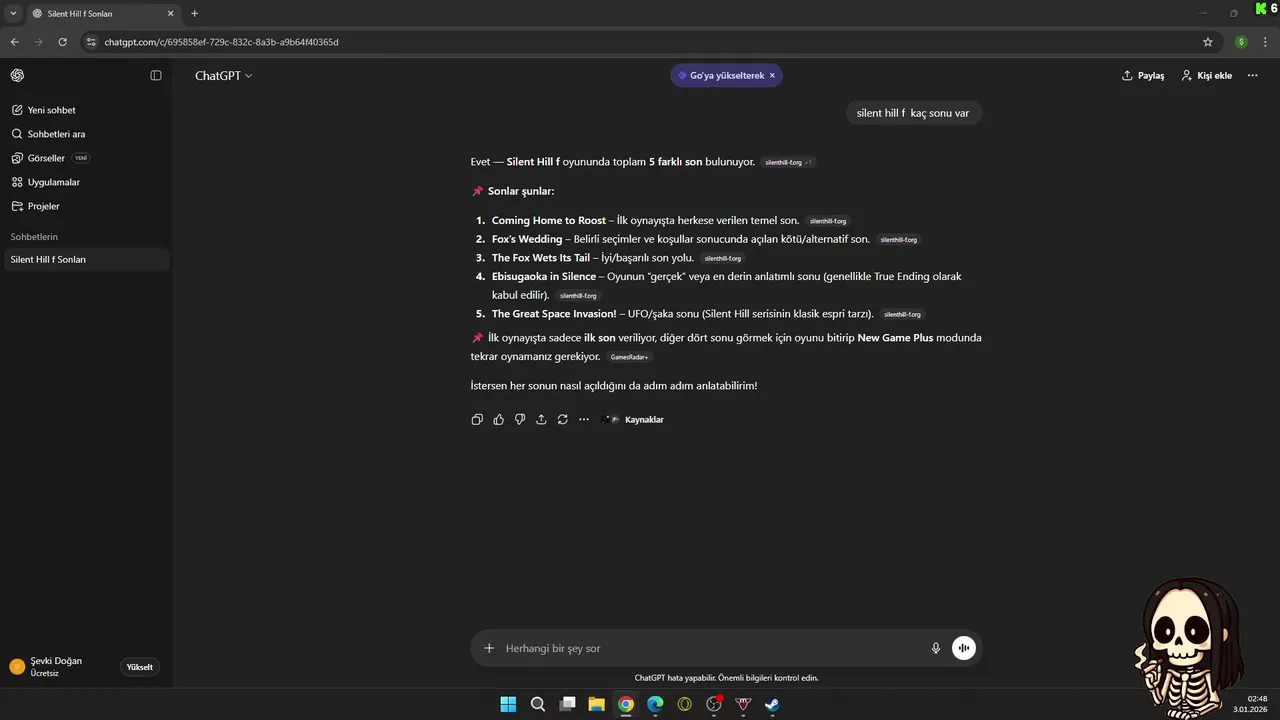Close the Silent Hill f Sonları tab

point(170,14)
